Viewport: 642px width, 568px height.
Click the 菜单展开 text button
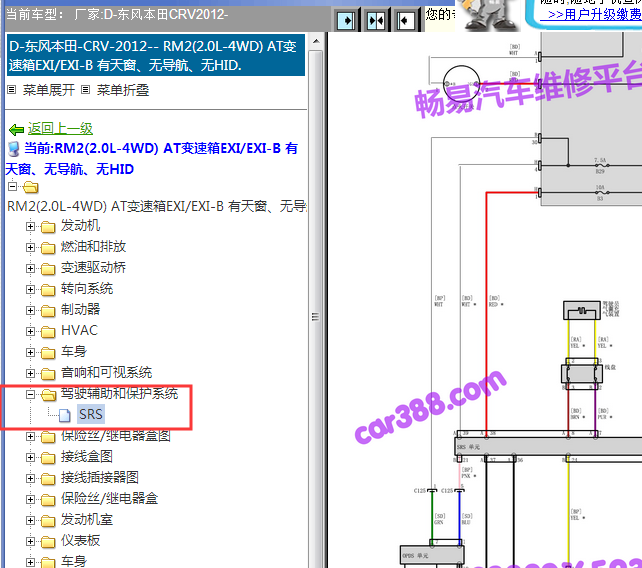[x=49, y=90]
